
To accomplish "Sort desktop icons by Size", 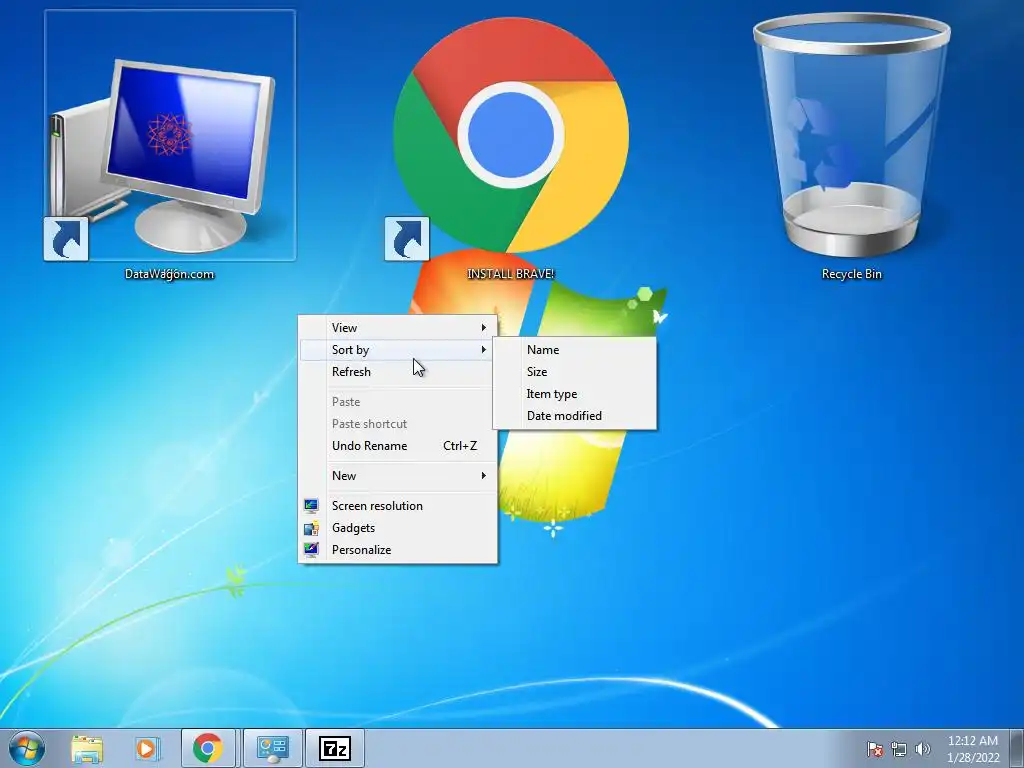I will 575,372.
